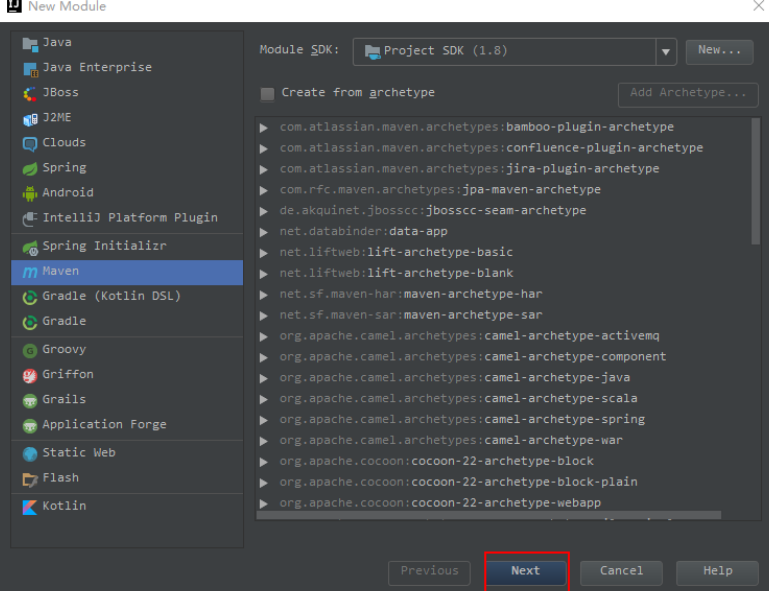Click the Spring Initializr icon
The width and height of the screenshot is (769, 591).
click(x=30, y=247)
